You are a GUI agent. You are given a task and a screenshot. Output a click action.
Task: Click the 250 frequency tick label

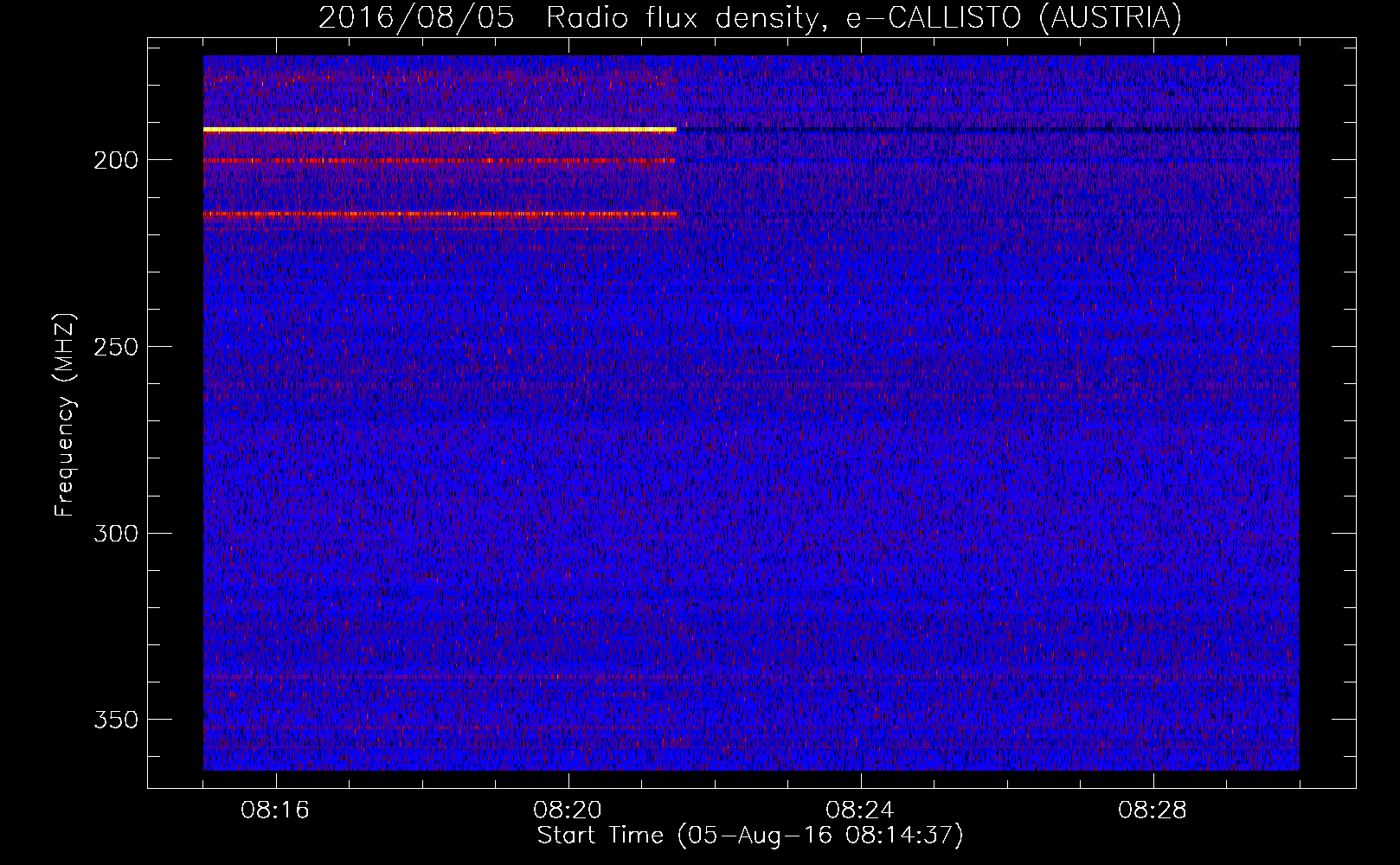pos(116,347)
